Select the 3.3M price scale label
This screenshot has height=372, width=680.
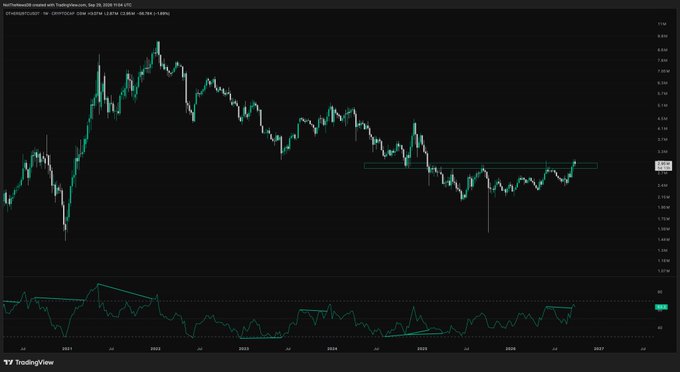pyautogui.click(x=663, y=152)
